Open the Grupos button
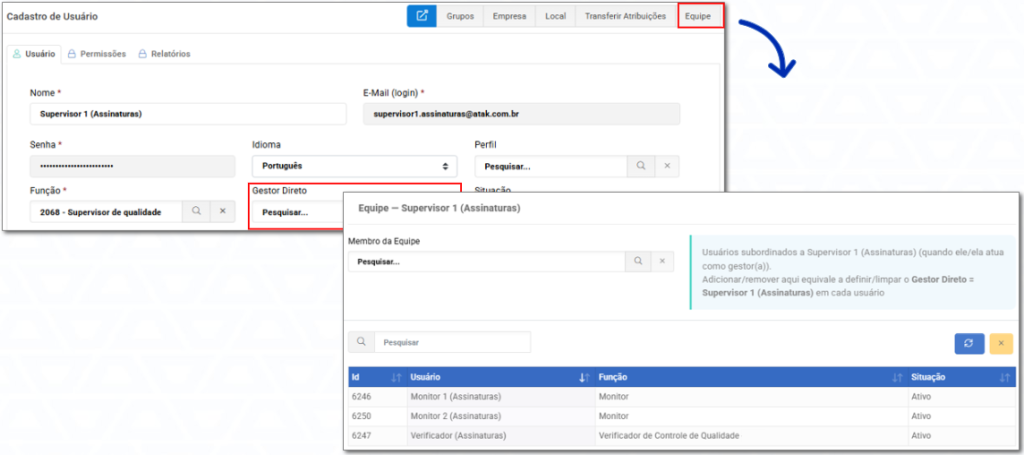Image resolution: width=1024 pixels, height=455 pixels. (460, 16)
